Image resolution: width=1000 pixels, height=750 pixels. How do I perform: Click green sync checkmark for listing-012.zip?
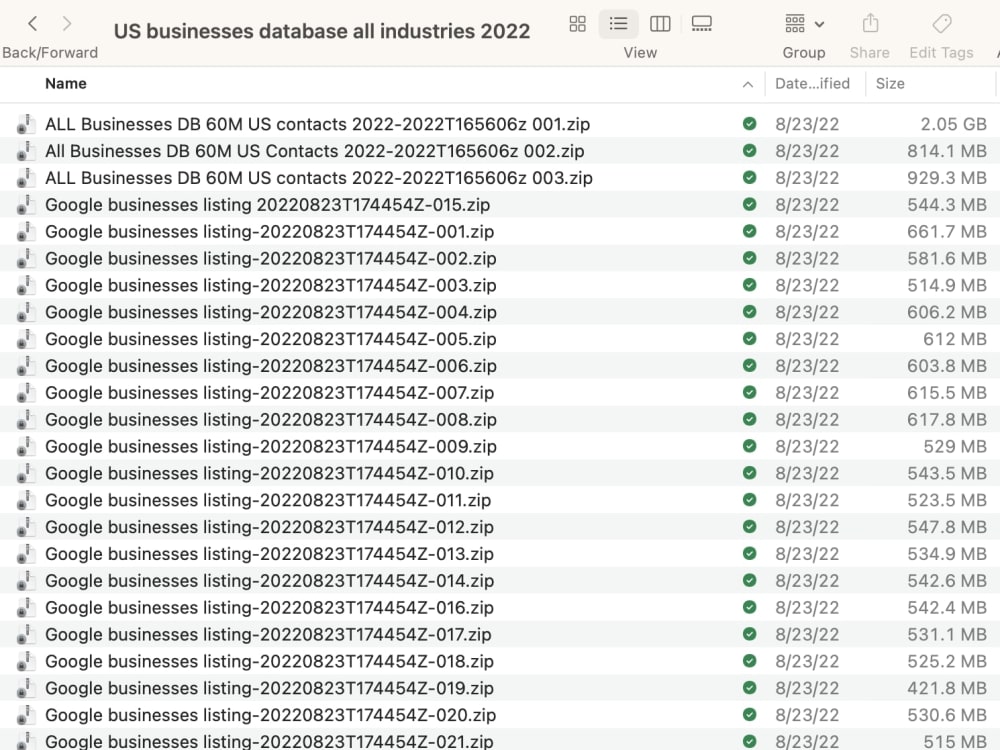click(x=750, y=527)
